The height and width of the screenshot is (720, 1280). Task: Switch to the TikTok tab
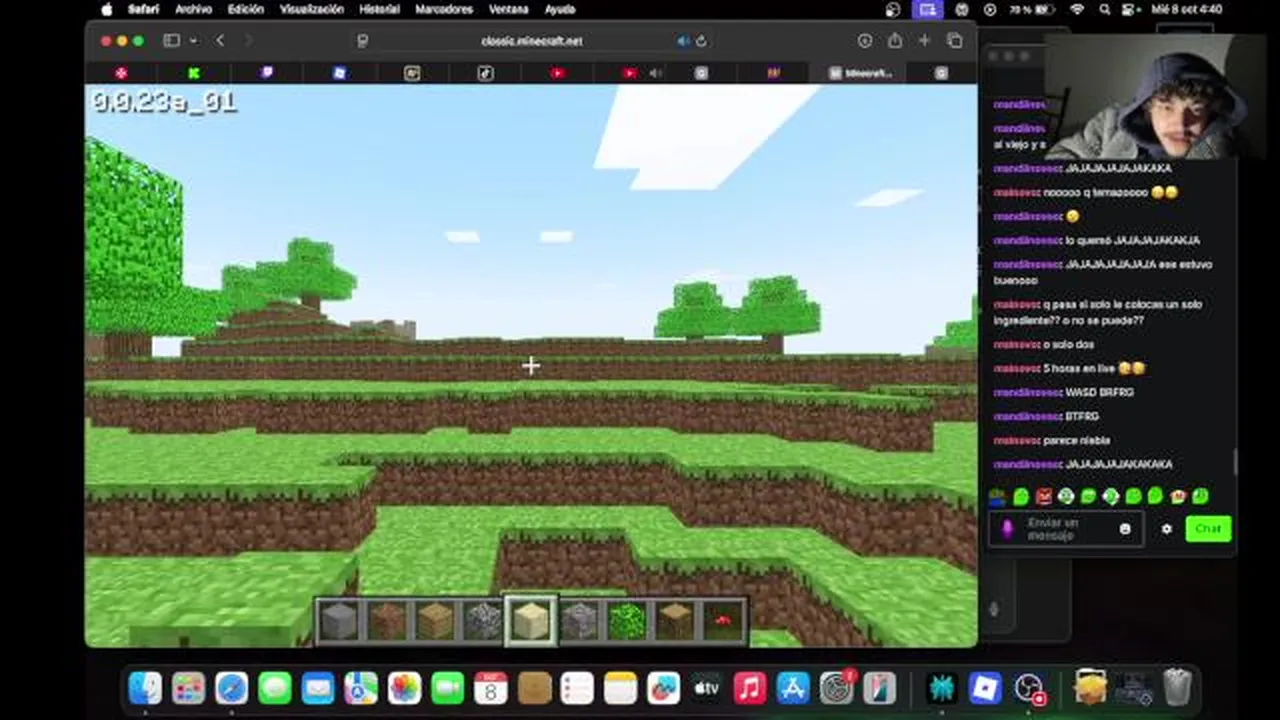pyautogui.click(x=485, y=73)
